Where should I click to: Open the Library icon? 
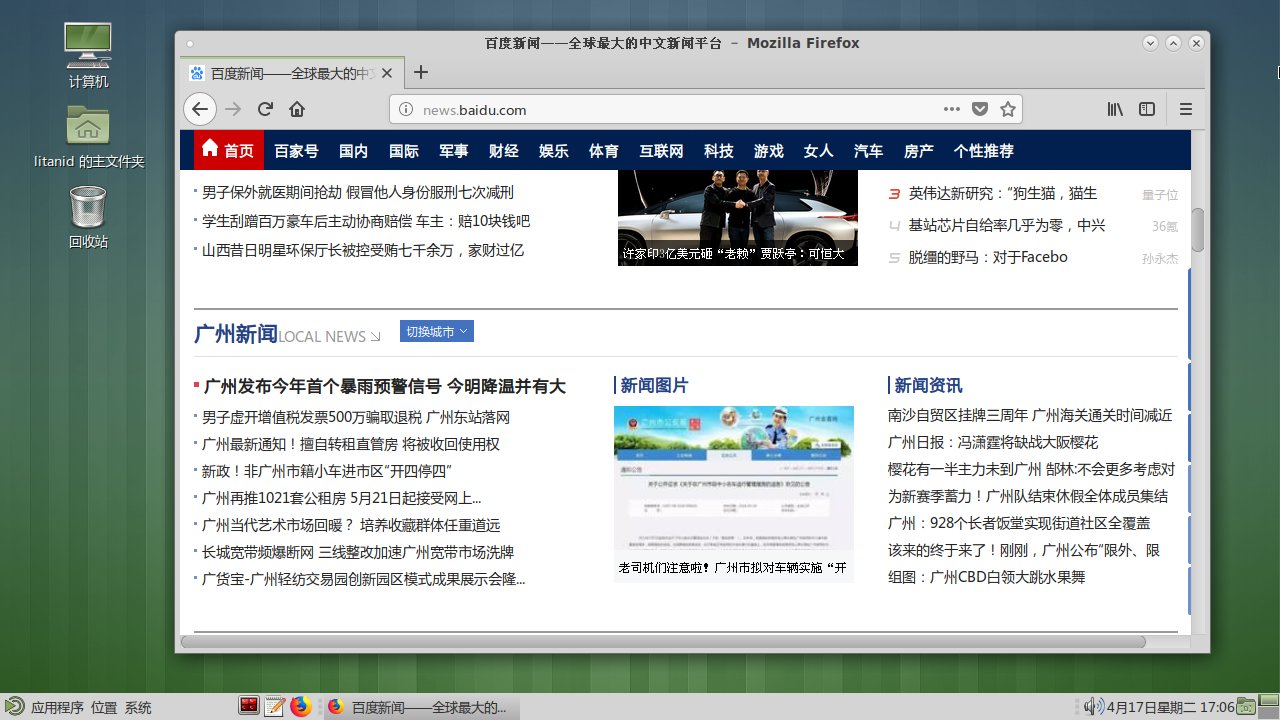click(1115, 109)
